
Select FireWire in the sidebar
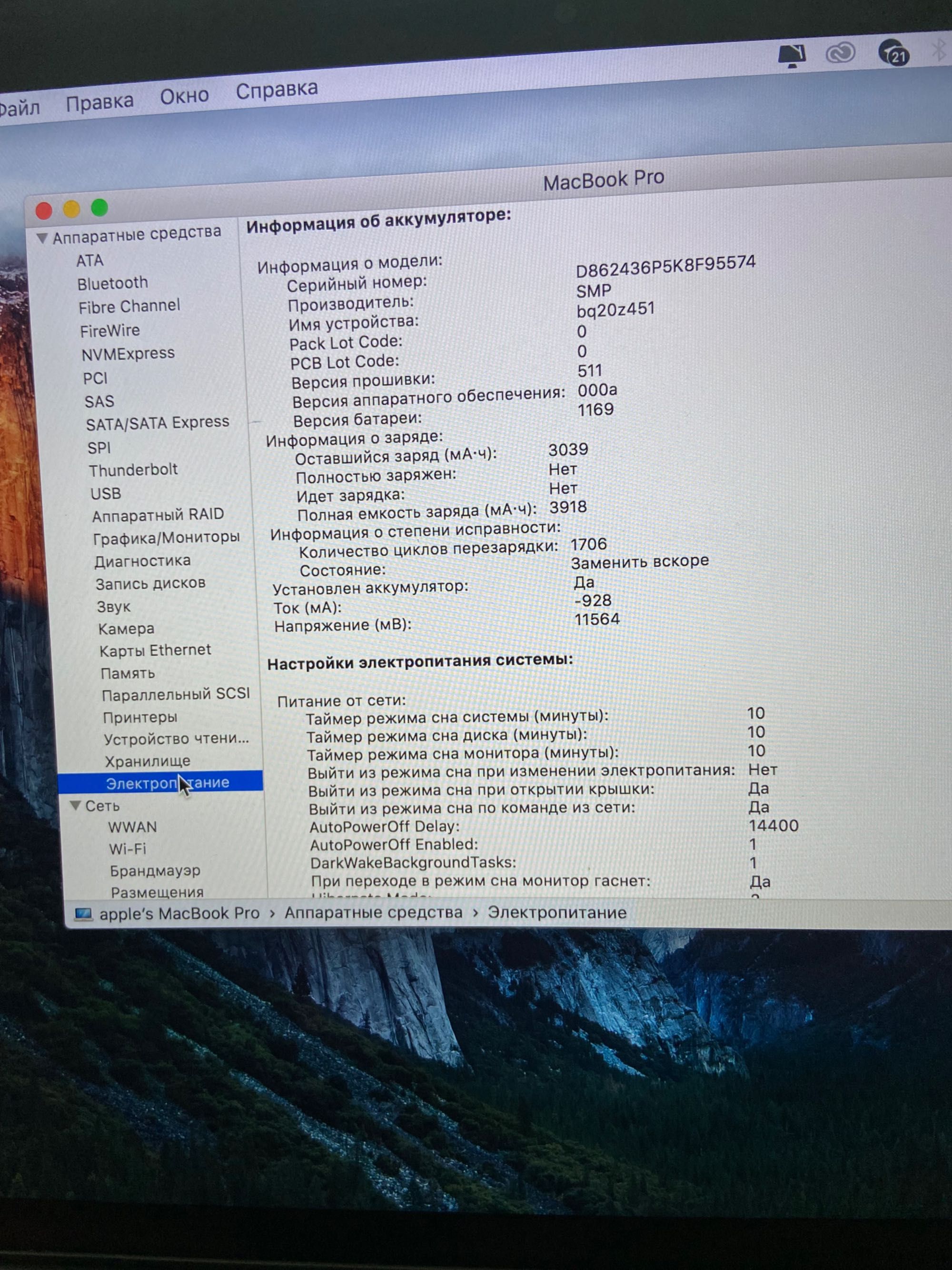click(109, 330)
